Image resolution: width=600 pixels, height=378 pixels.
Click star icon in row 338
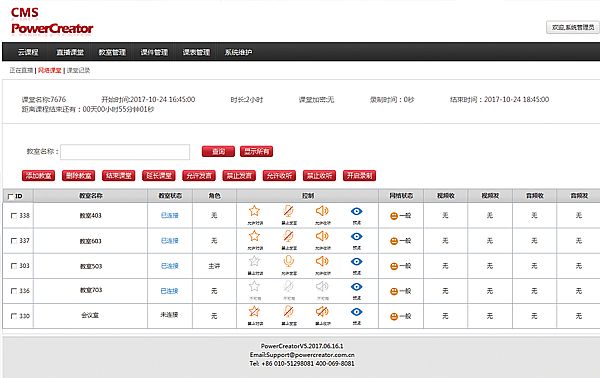coord(254,211)
